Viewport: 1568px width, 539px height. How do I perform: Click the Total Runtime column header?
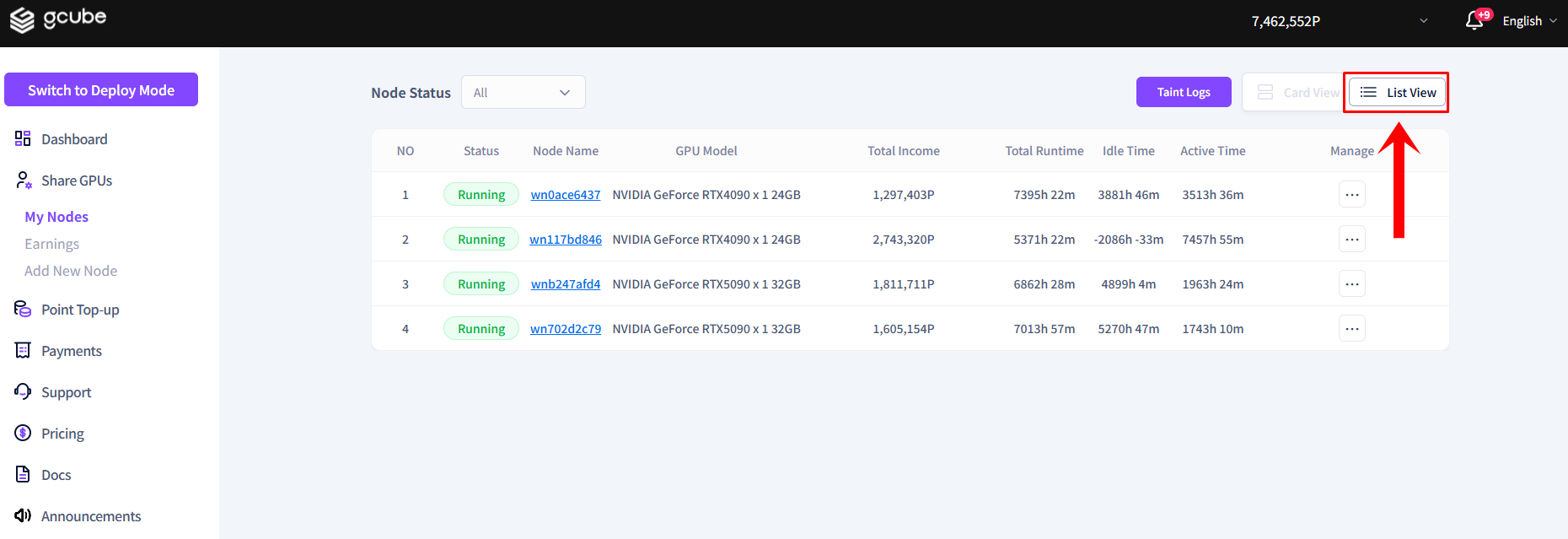point(1044,151)
